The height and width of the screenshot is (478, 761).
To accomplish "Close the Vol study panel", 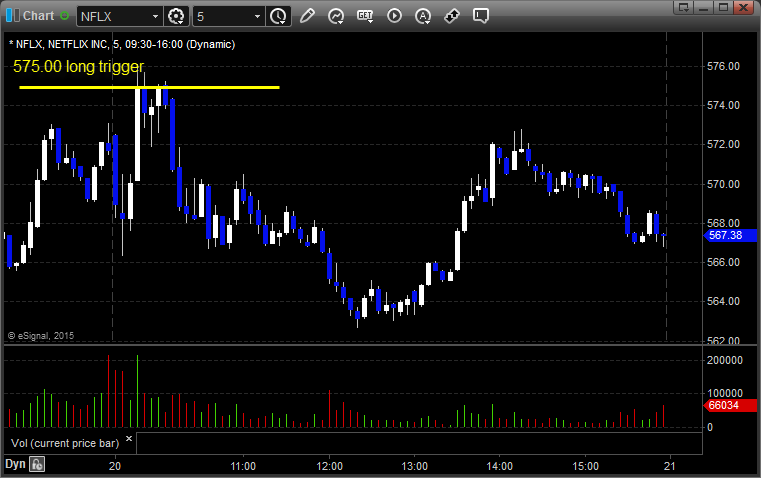I will click(x=128, y=438).
